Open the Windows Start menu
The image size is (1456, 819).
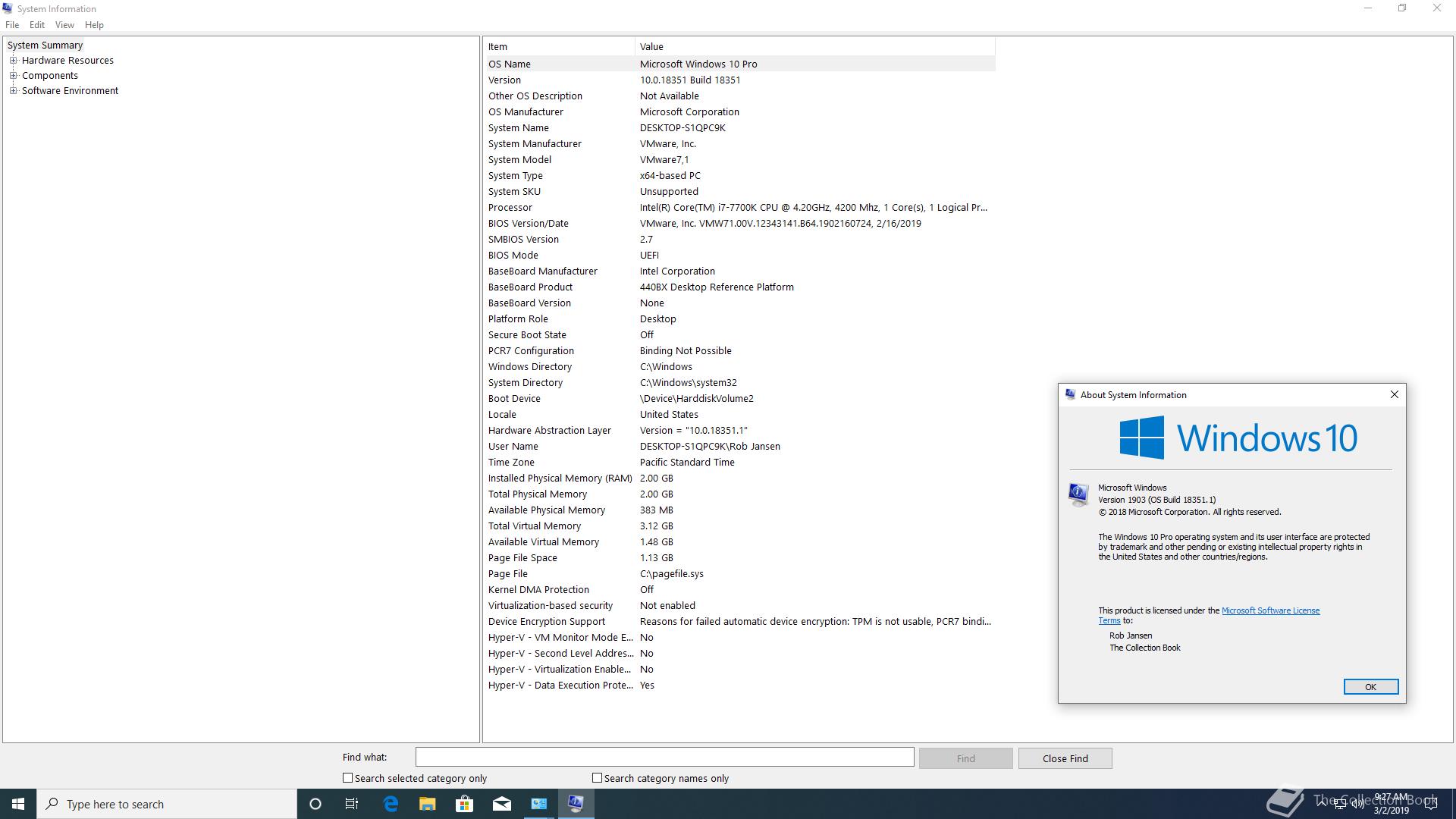18,804
